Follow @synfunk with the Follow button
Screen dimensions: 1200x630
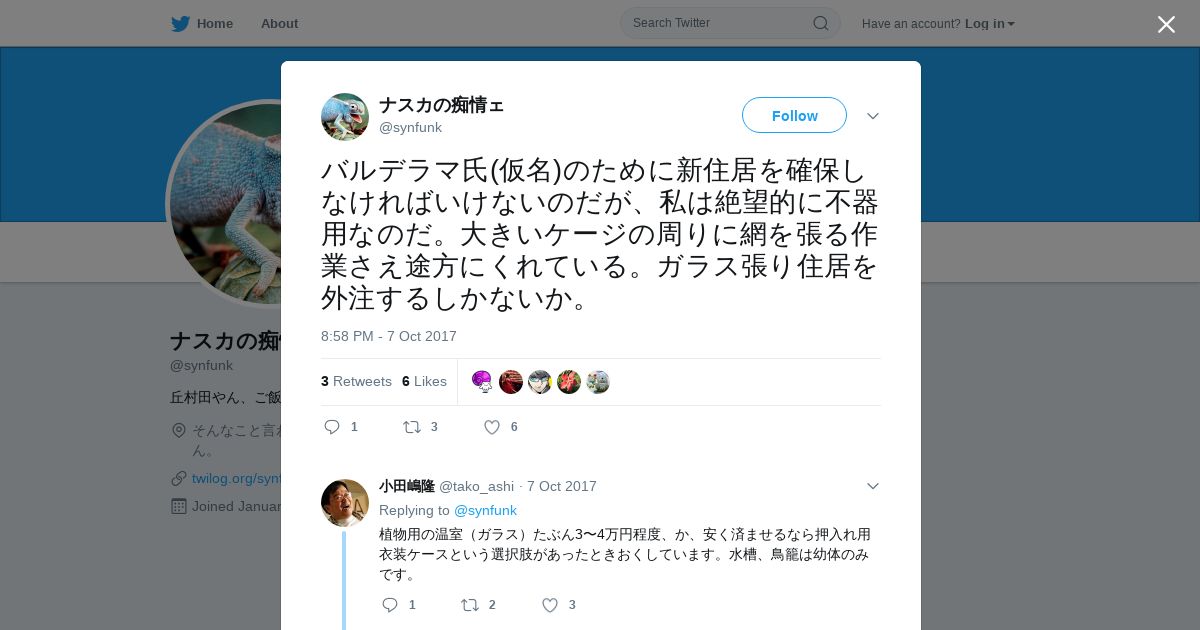(x=794, y=115)
